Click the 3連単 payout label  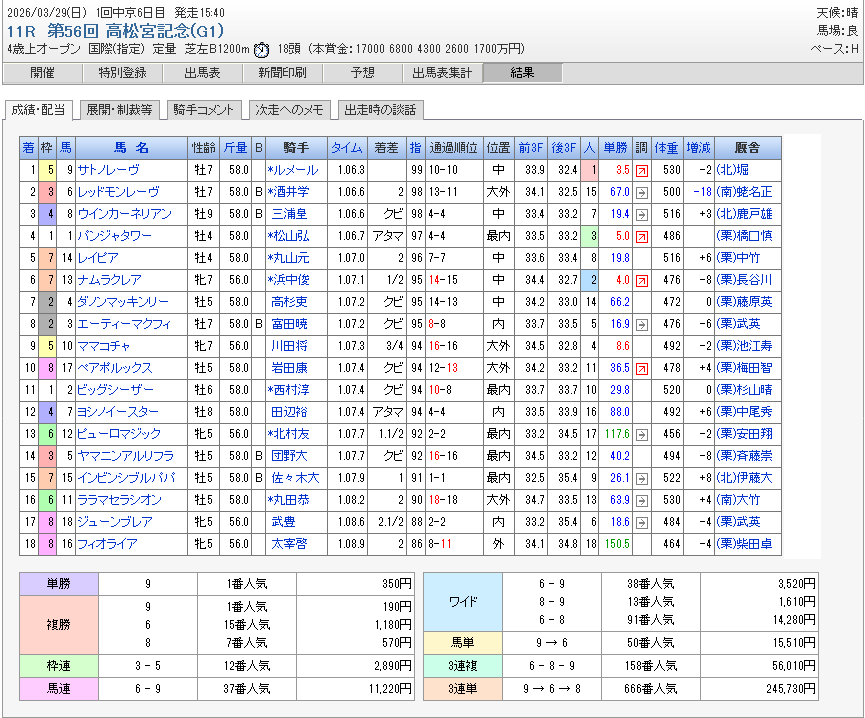point(463,689)
